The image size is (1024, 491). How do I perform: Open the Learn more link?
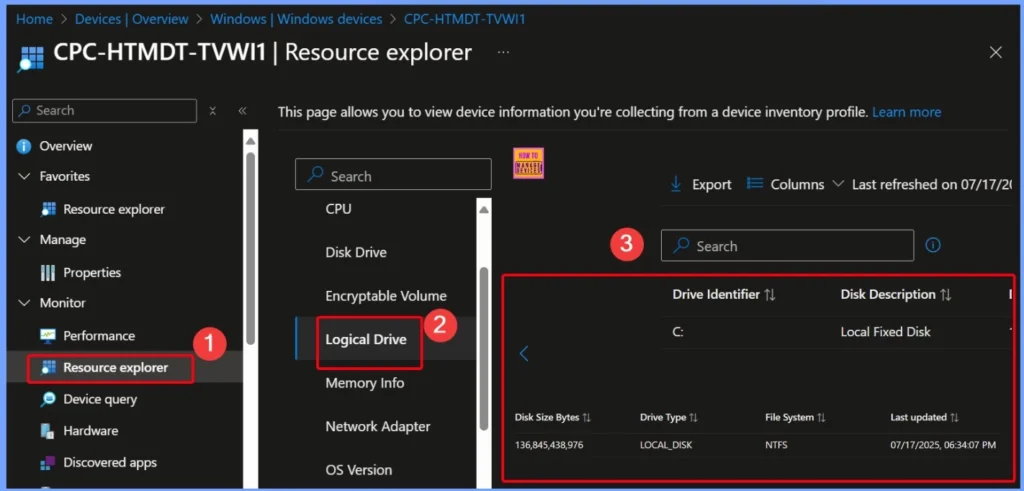coord(906,112)
